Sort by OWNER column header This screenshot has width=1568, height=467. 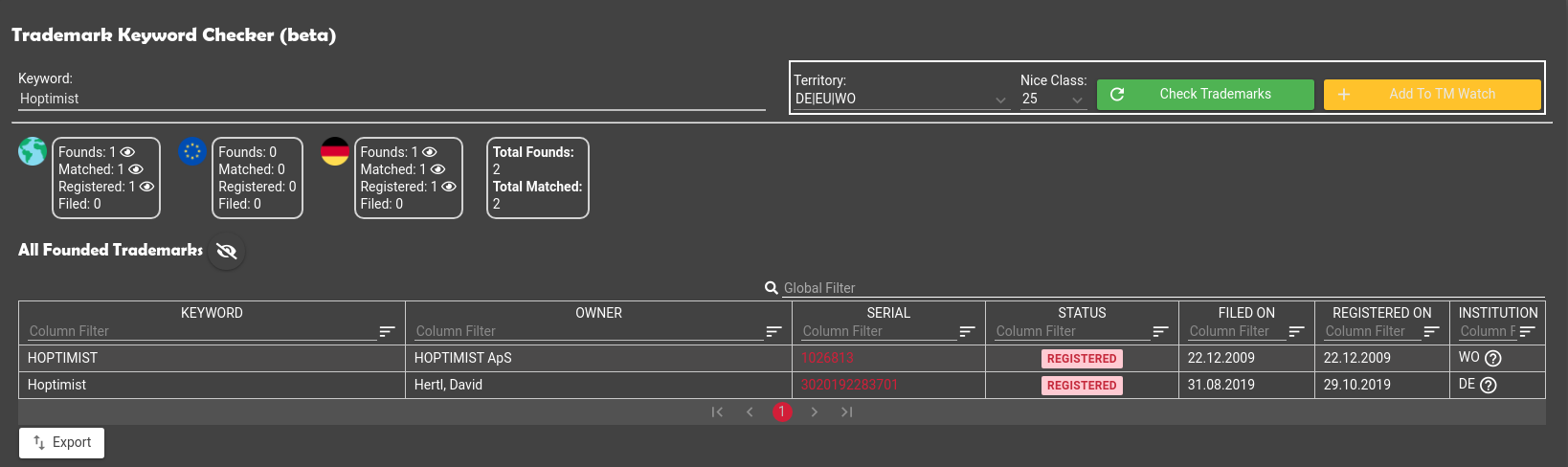pos(599,313)
